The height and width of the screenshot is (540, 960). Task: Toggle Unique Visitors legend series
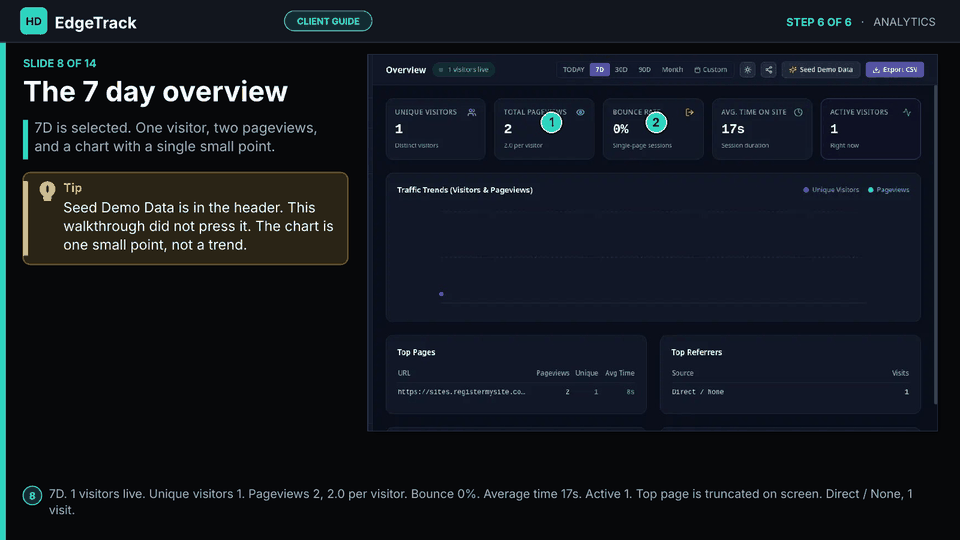point(831,190)
